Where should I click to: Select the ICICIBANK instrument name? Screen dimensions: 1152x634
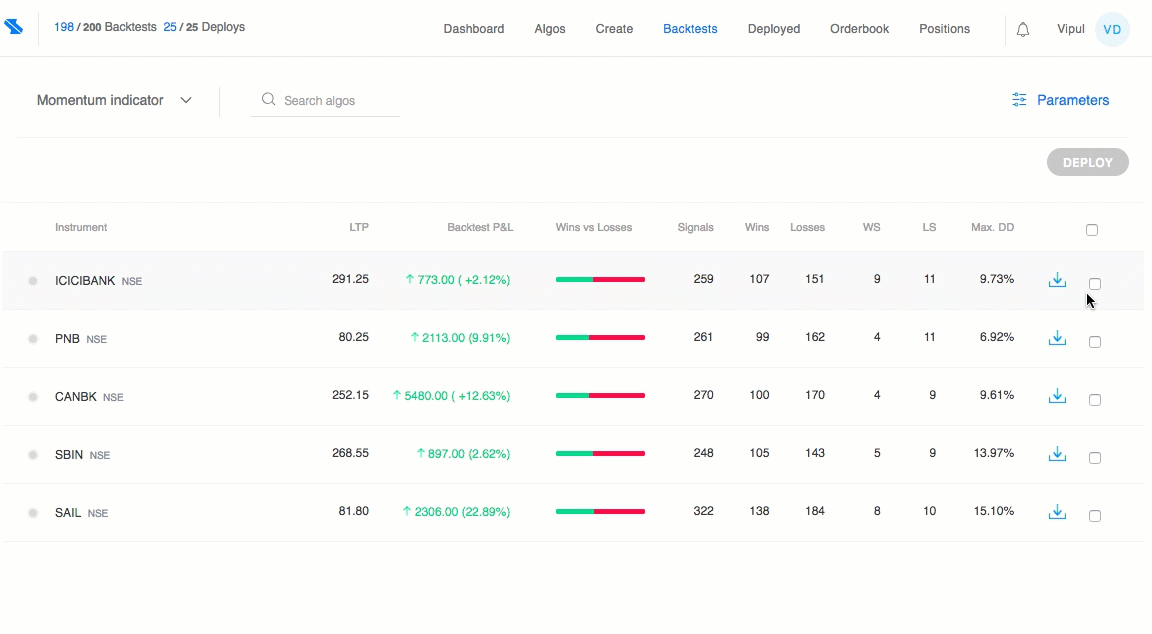[85, 281]
